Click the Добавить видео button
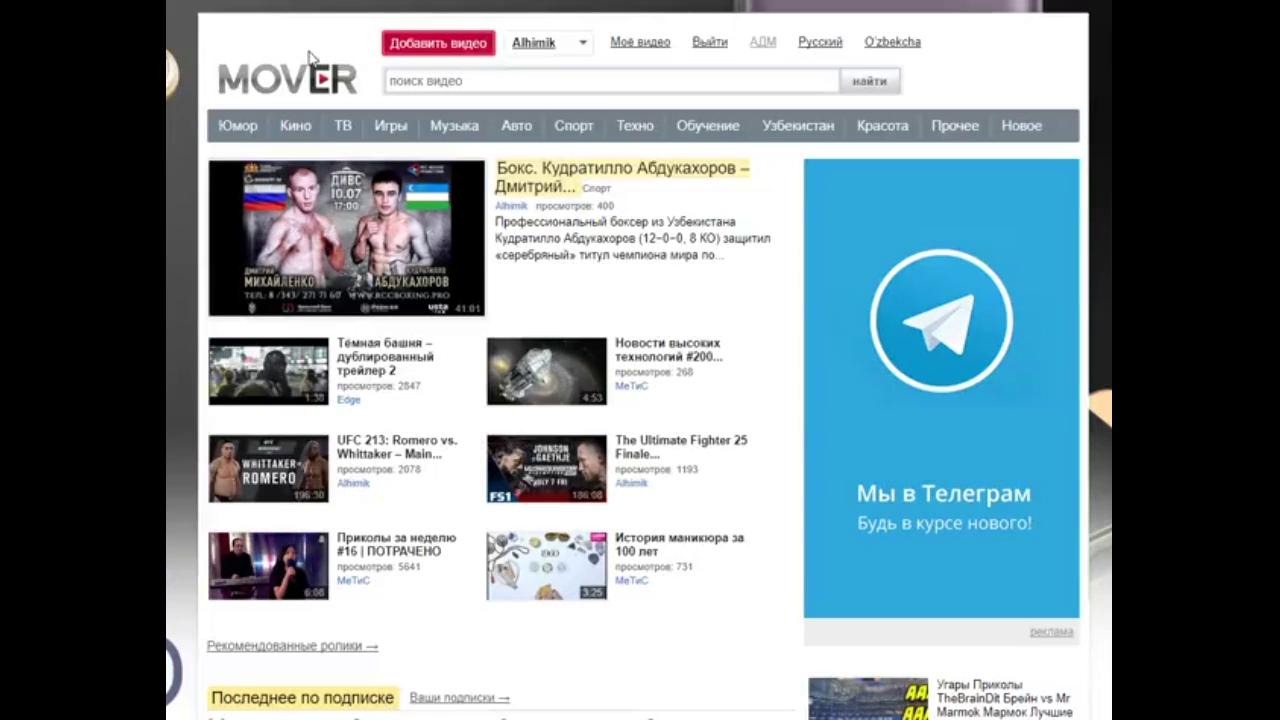Image resolution: width=1280 pixels, height=720 pixels. pos(438,43)
